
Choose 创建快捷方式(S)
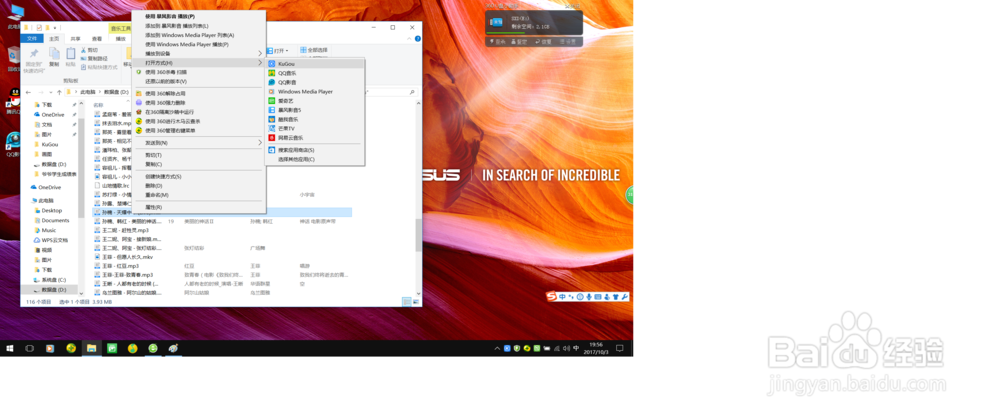[x=198, y=176]
